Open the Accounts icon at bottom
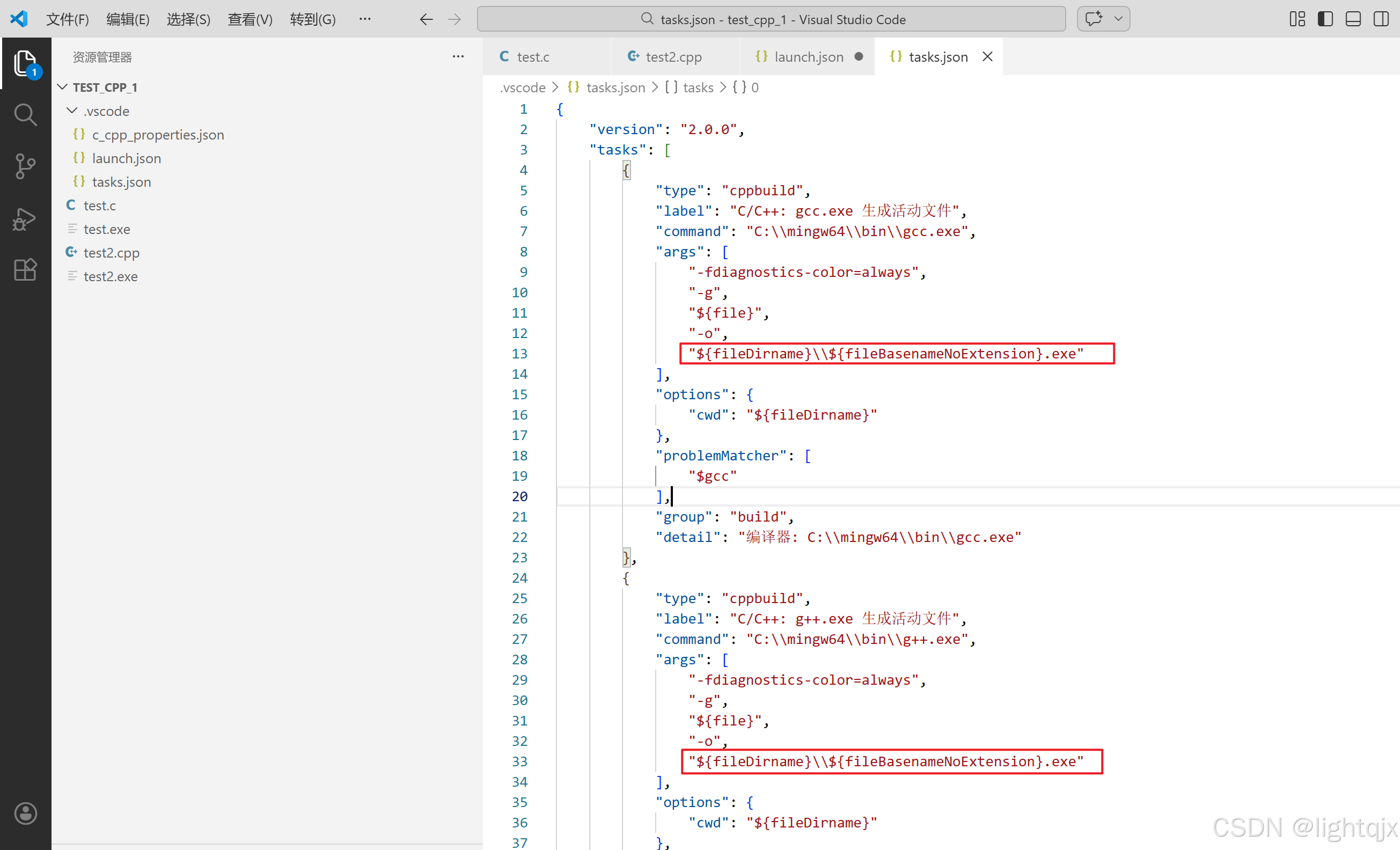The width and height of the screenshot is (1400, 850). pos(26,813)
